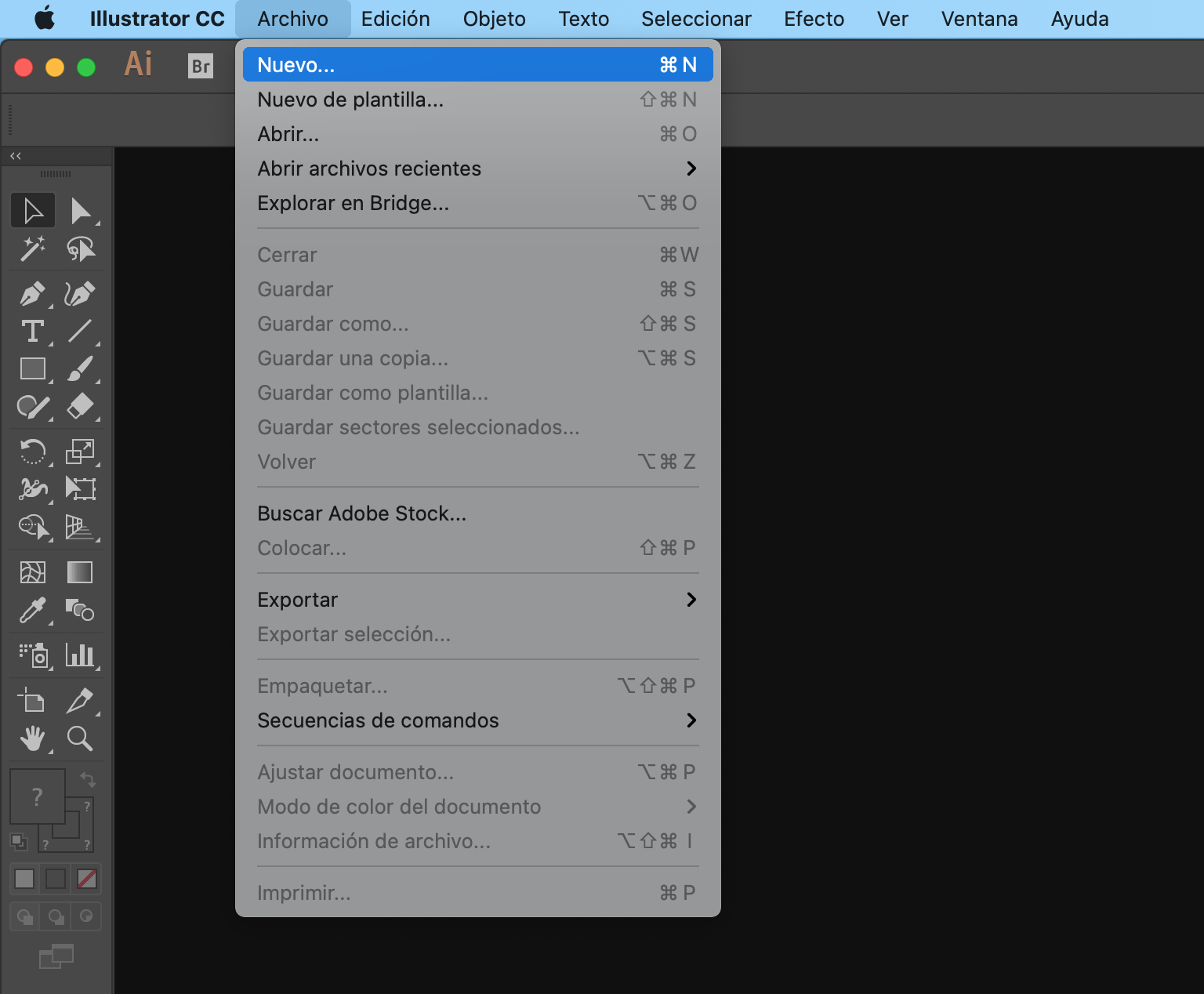This screenshot has width=1204, height=994.
Task: Enable Draw Normal mode
Action: (x=25, y=916)
